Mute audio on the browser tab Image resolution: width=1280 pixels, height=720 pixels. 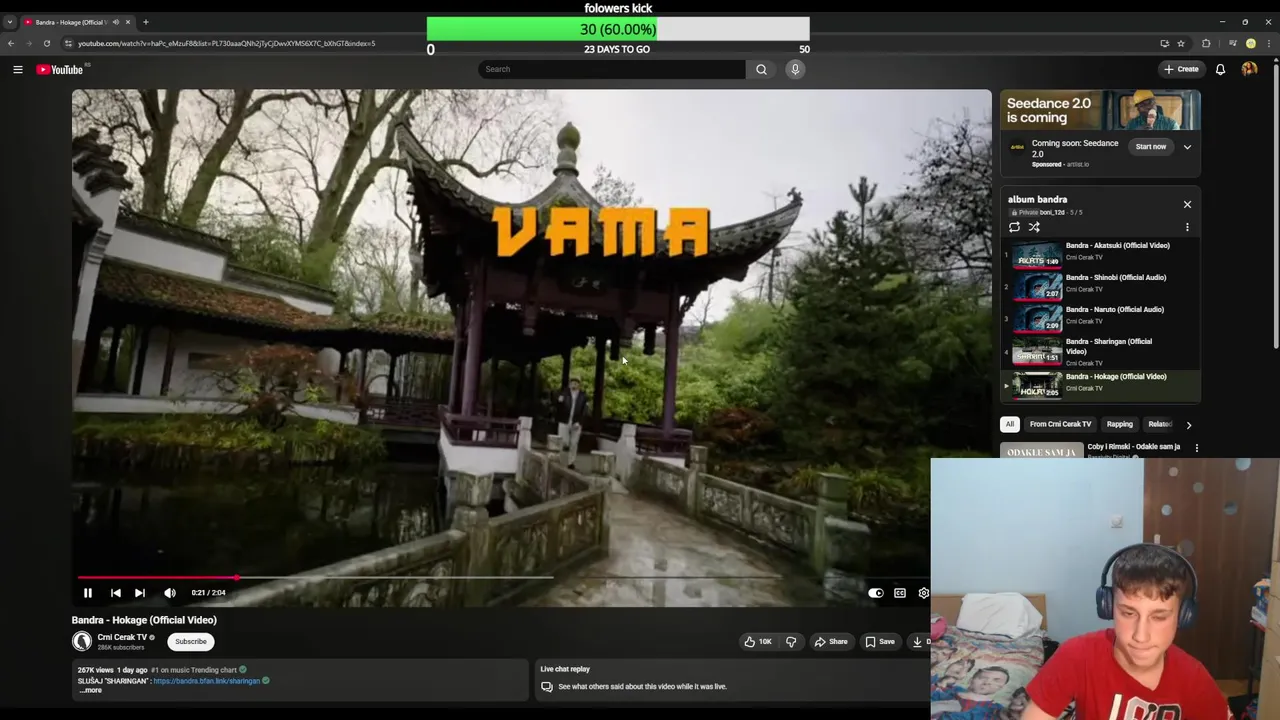click(x=115, y=22)
